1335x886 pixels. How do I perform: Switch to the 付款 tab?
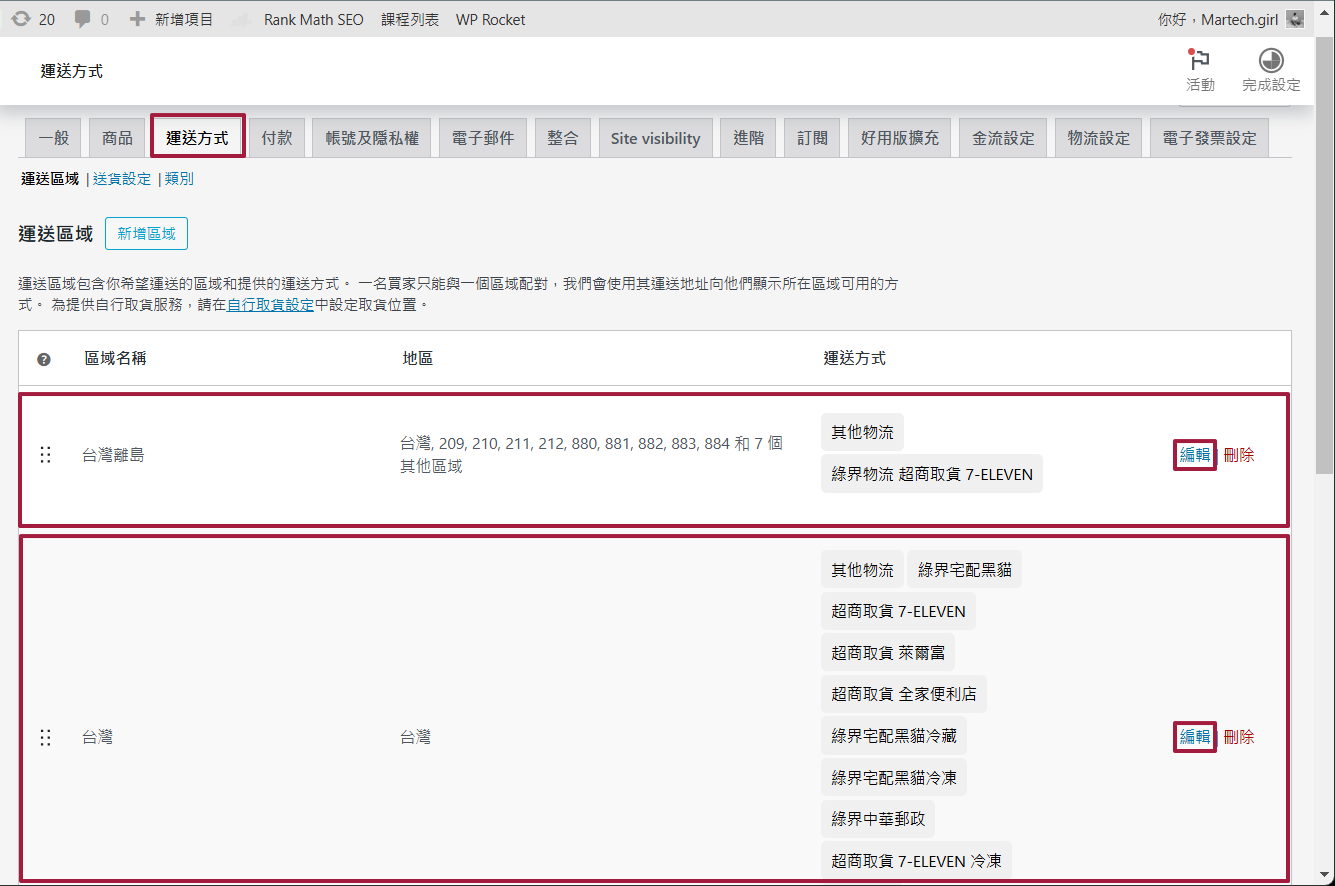[277, 137]
